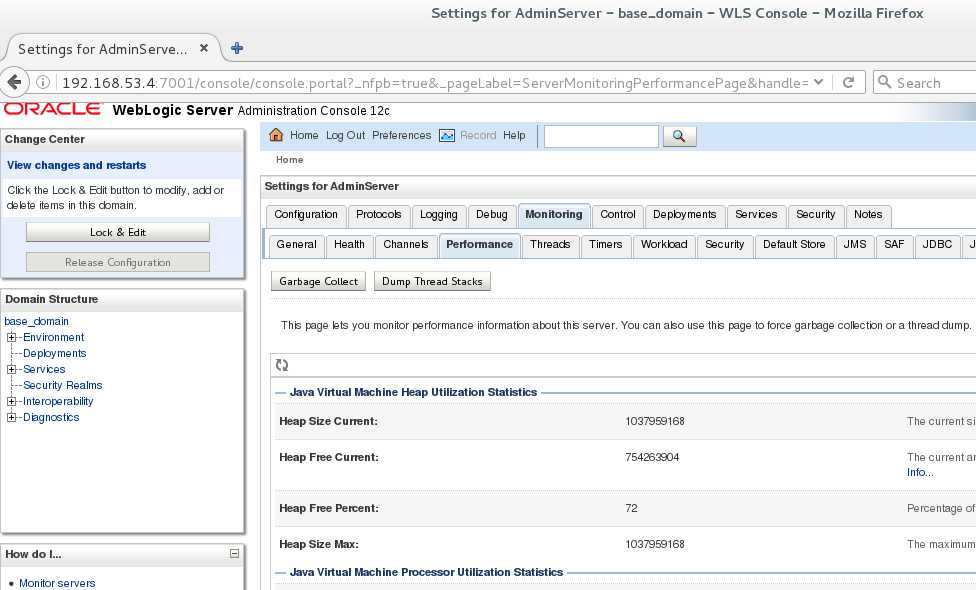The image size is (976, 590).
Task: Select the Performance sub-tab
Action: point(479,245)
